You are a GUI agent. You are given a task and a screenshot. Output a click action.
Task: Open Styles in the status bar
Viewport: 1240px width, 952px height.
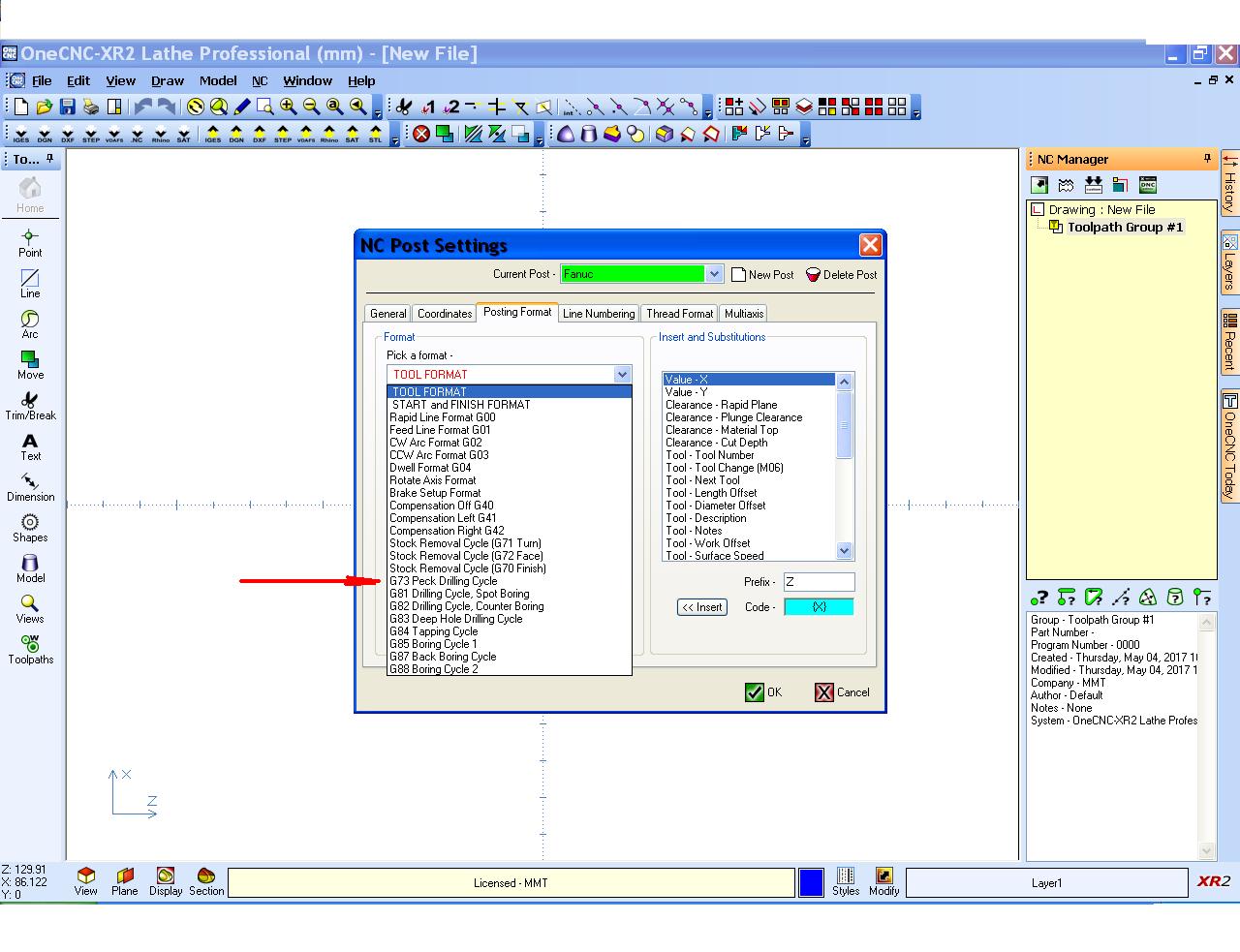[846, 882]
